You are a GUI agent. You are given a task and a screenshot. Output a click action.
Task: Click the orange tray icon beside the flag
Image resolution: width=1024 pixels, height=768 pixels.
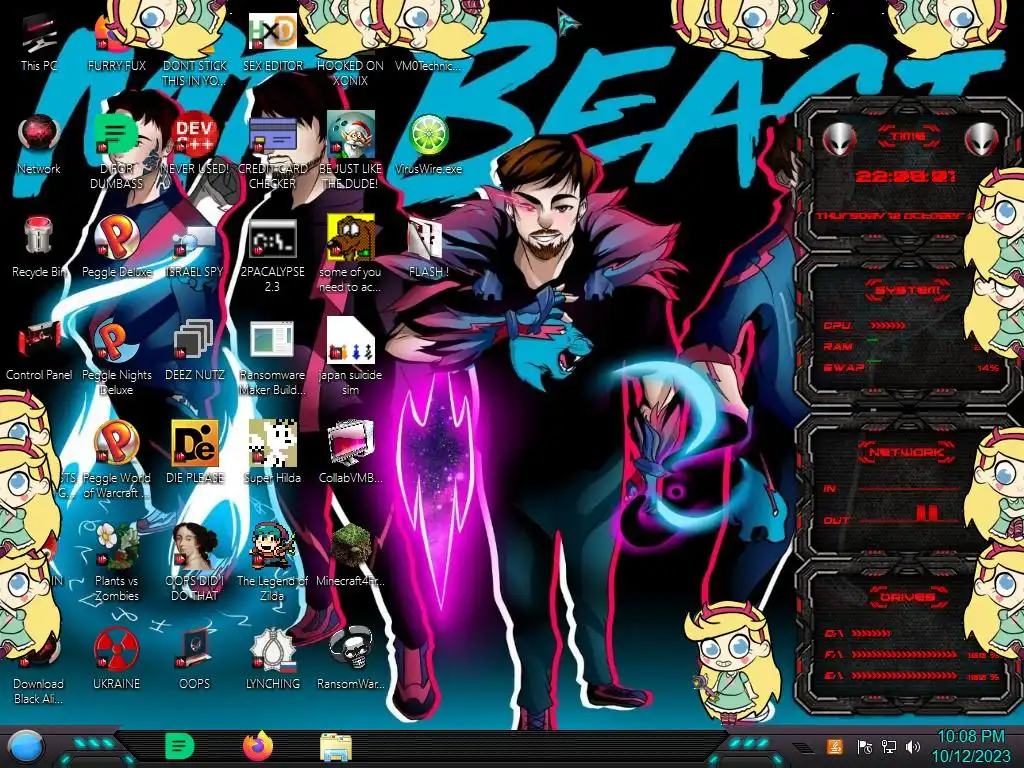tap(835, 746)
